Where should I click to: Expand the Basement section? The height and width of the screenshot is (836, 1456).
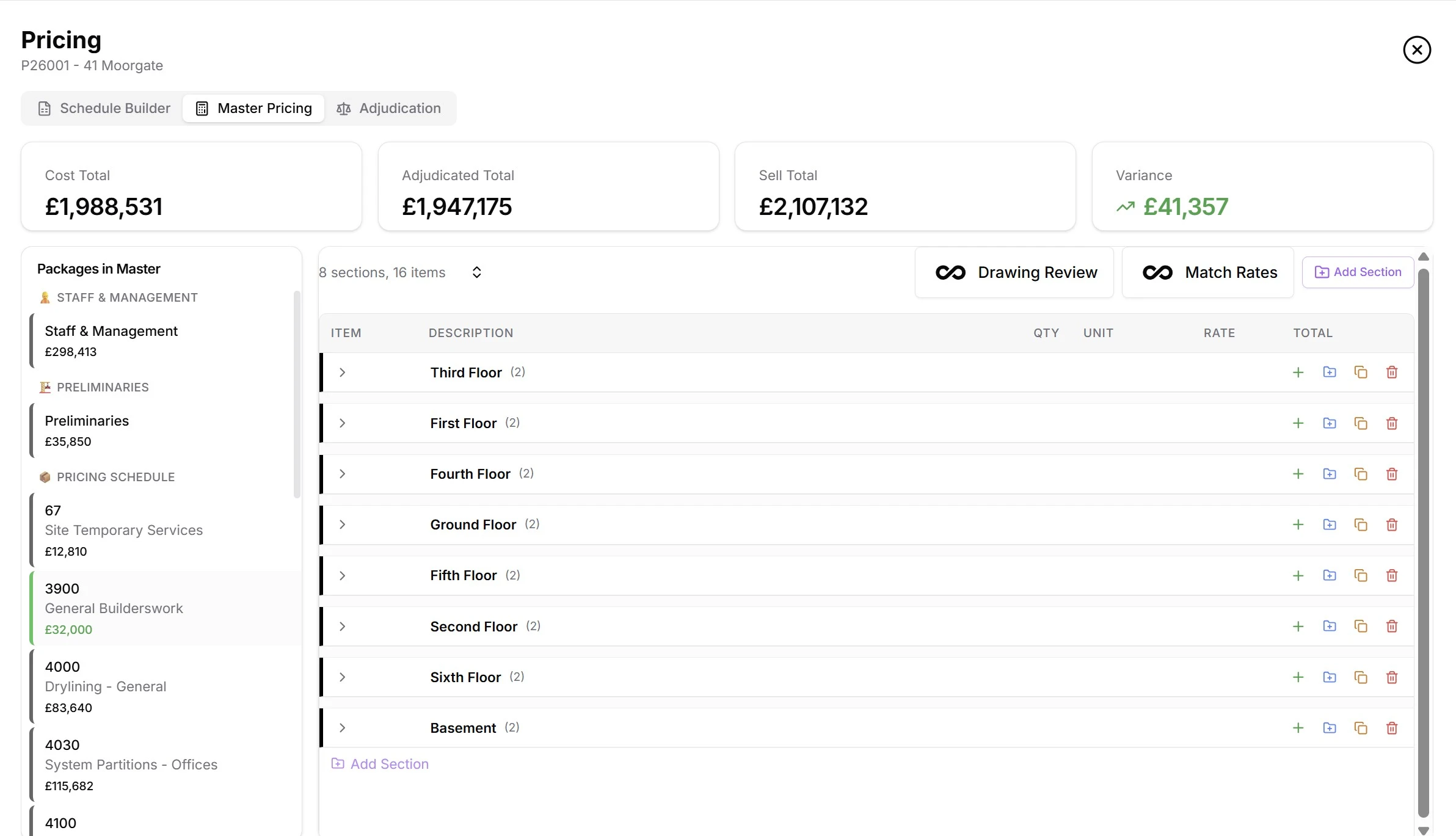[x=342, y=727]
